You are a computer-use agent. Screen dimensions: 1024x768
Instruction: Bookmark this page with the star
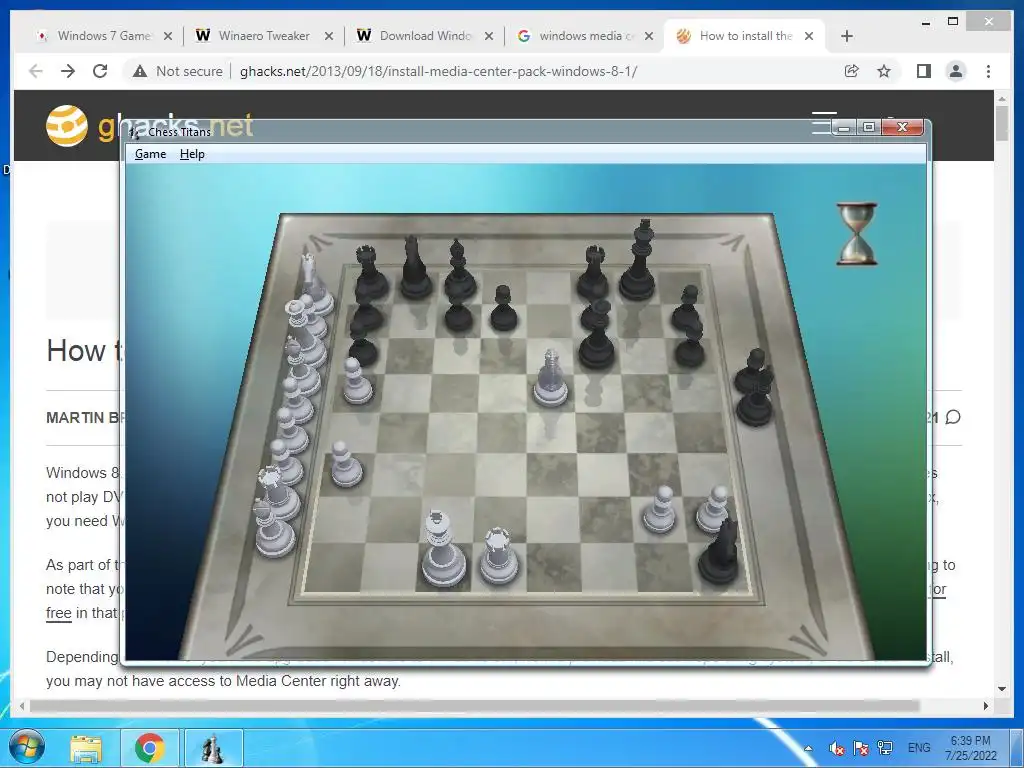point(884,71)
